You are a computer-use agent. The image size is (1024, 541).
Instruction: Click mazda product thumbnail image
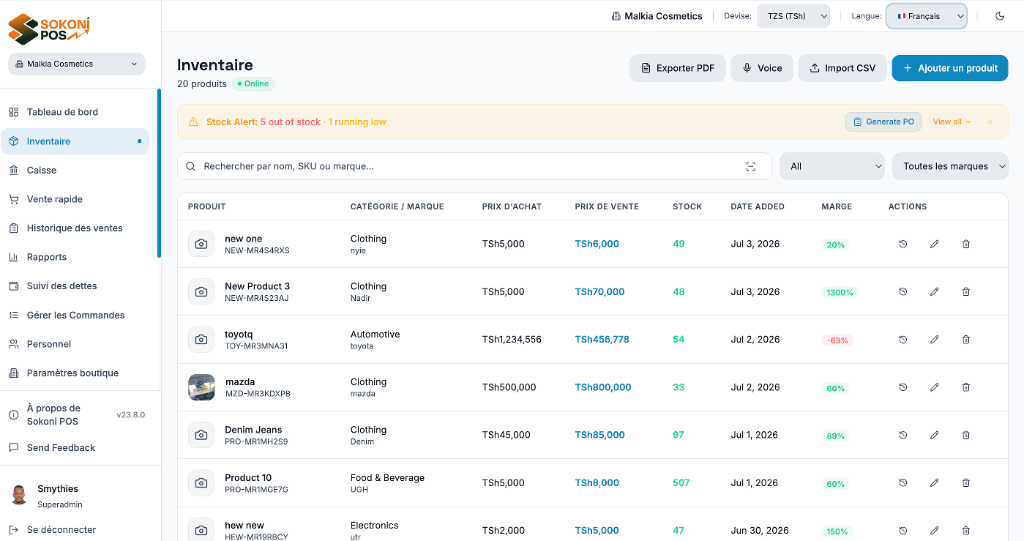pyautogui.click(x=201, y=387)
